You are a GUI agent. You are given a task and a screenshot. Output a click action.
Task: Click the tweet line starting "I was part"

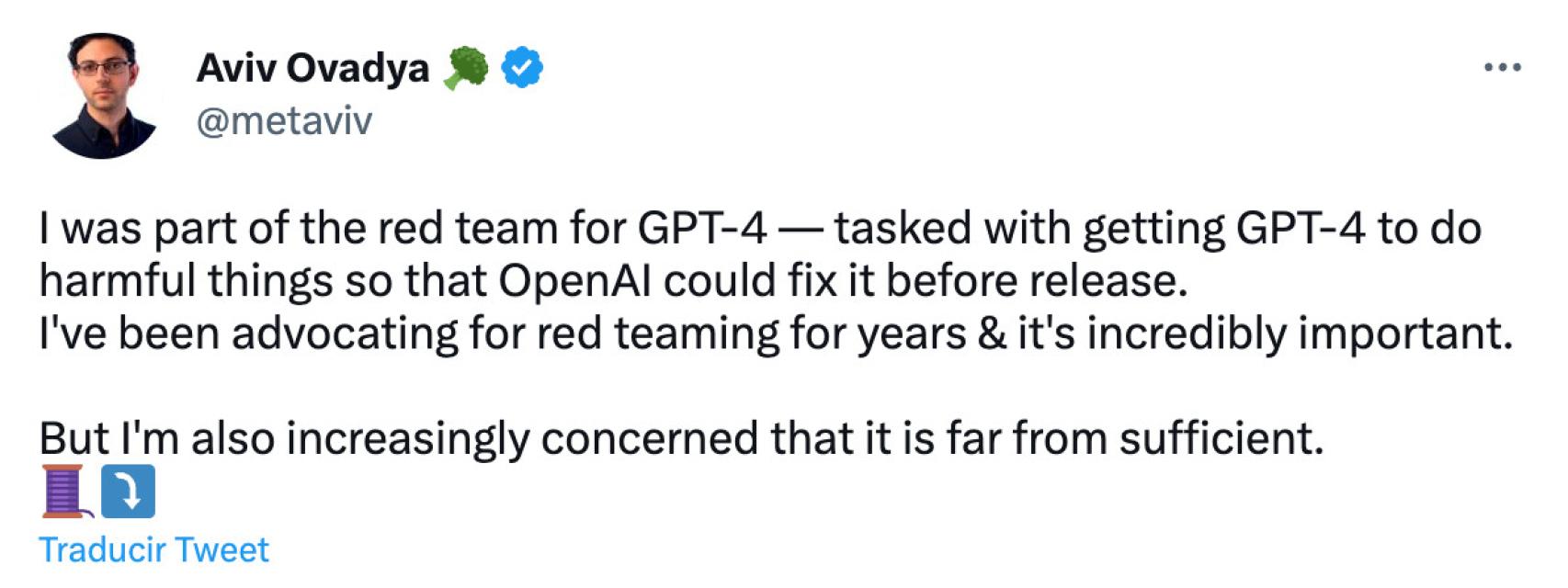(760, 229)
